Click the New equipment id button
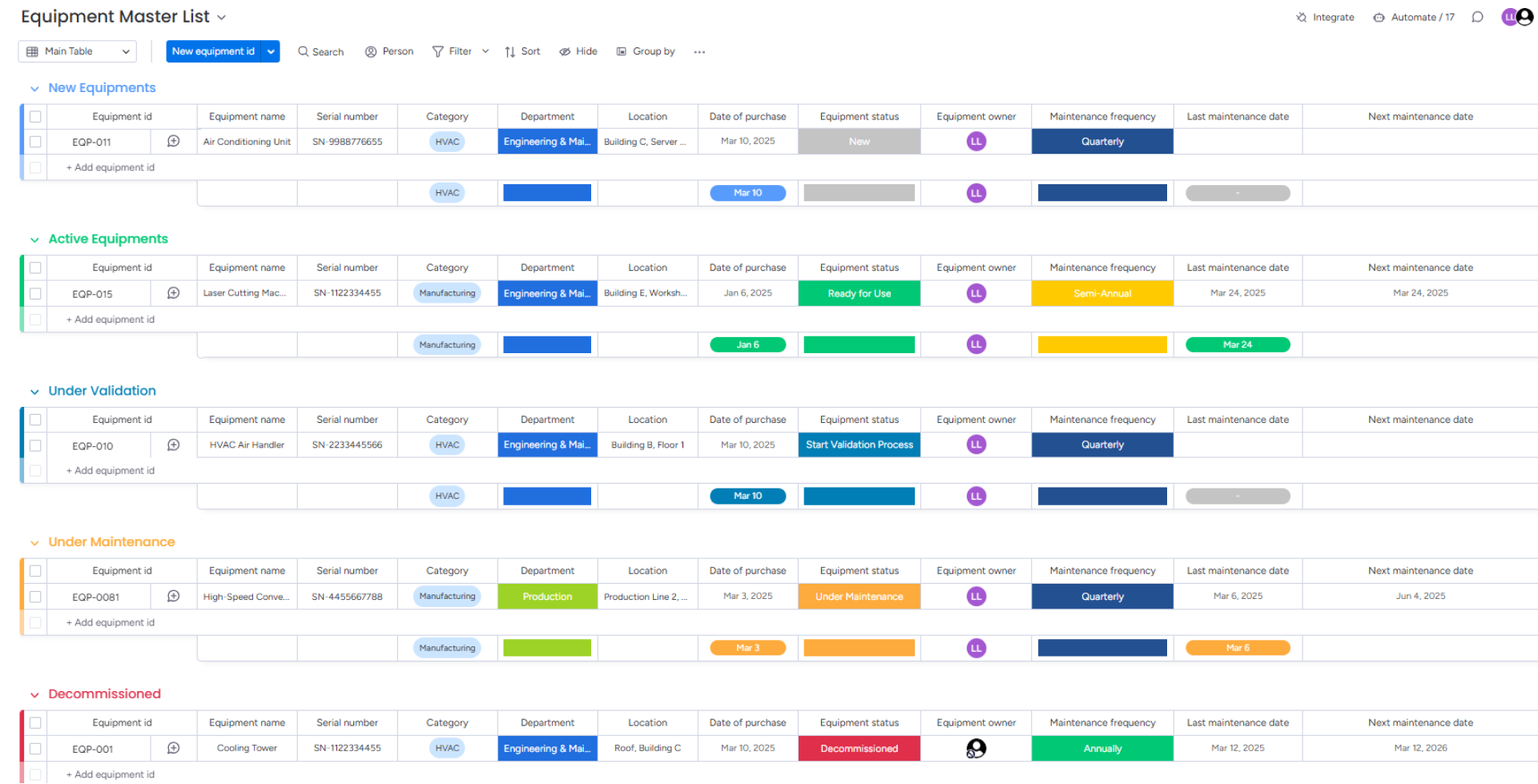Screen dimensions: 1538x784 click(214, 51)
